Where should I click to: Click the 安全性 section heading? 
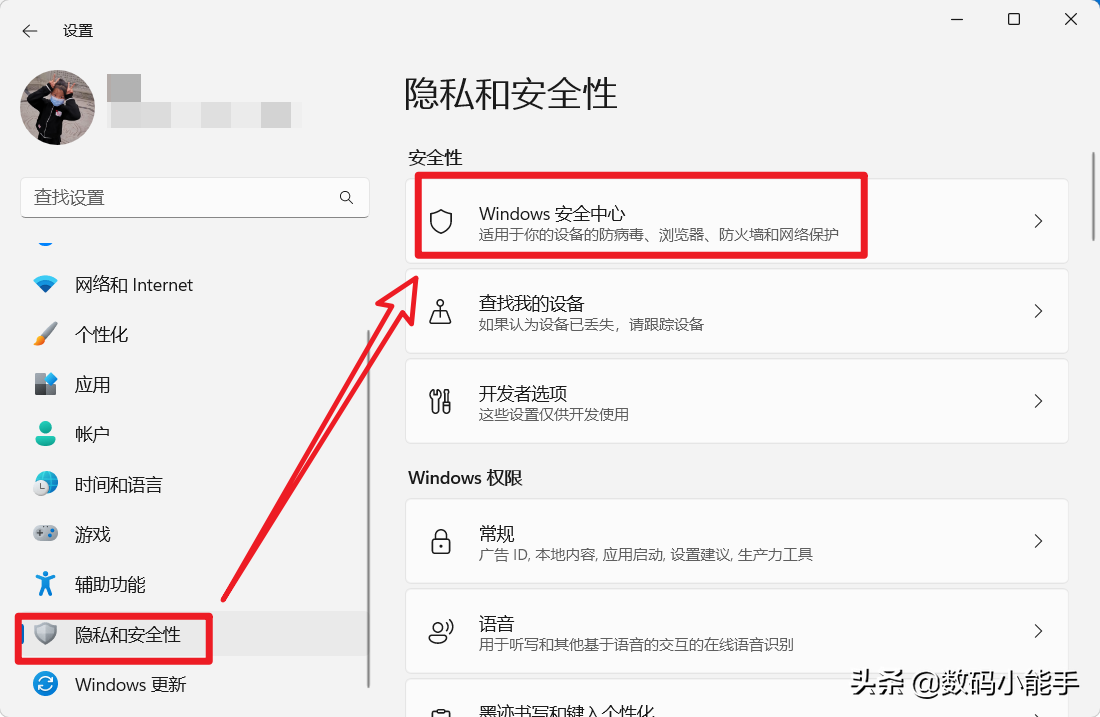[435, 158]
